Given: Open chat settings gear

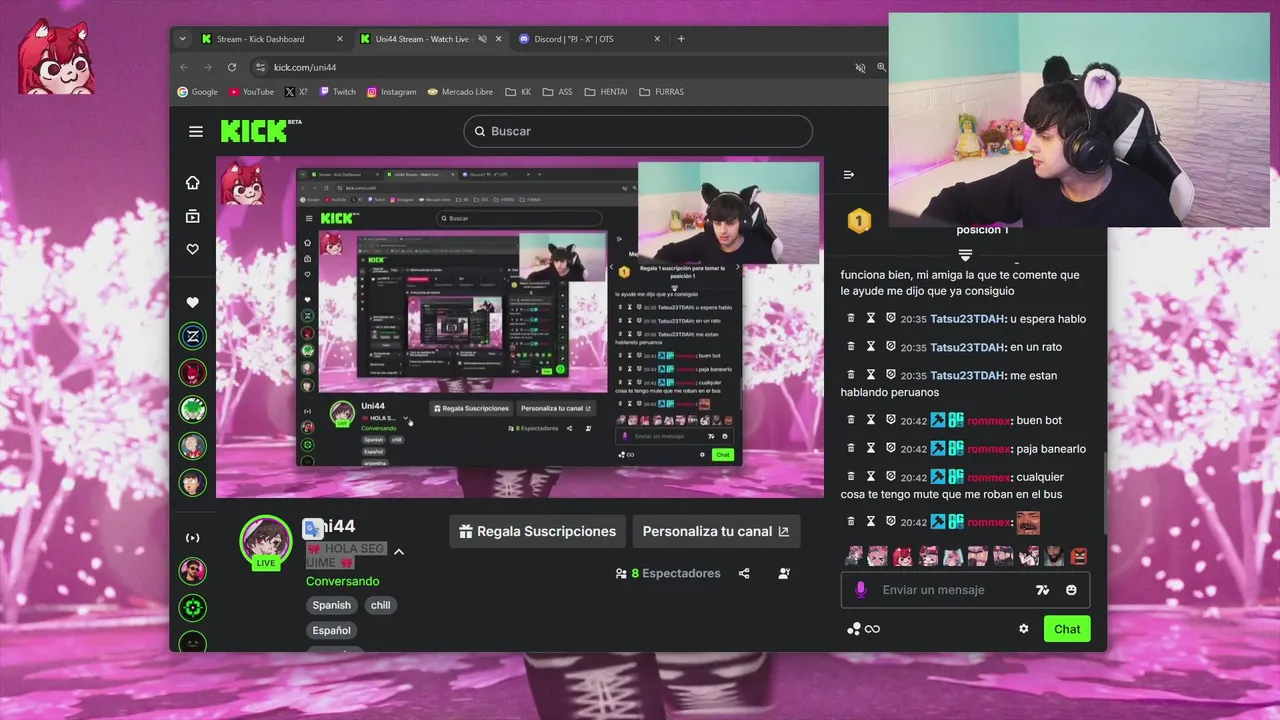Looking at the screenshot, I should [x=1023, y=629].
